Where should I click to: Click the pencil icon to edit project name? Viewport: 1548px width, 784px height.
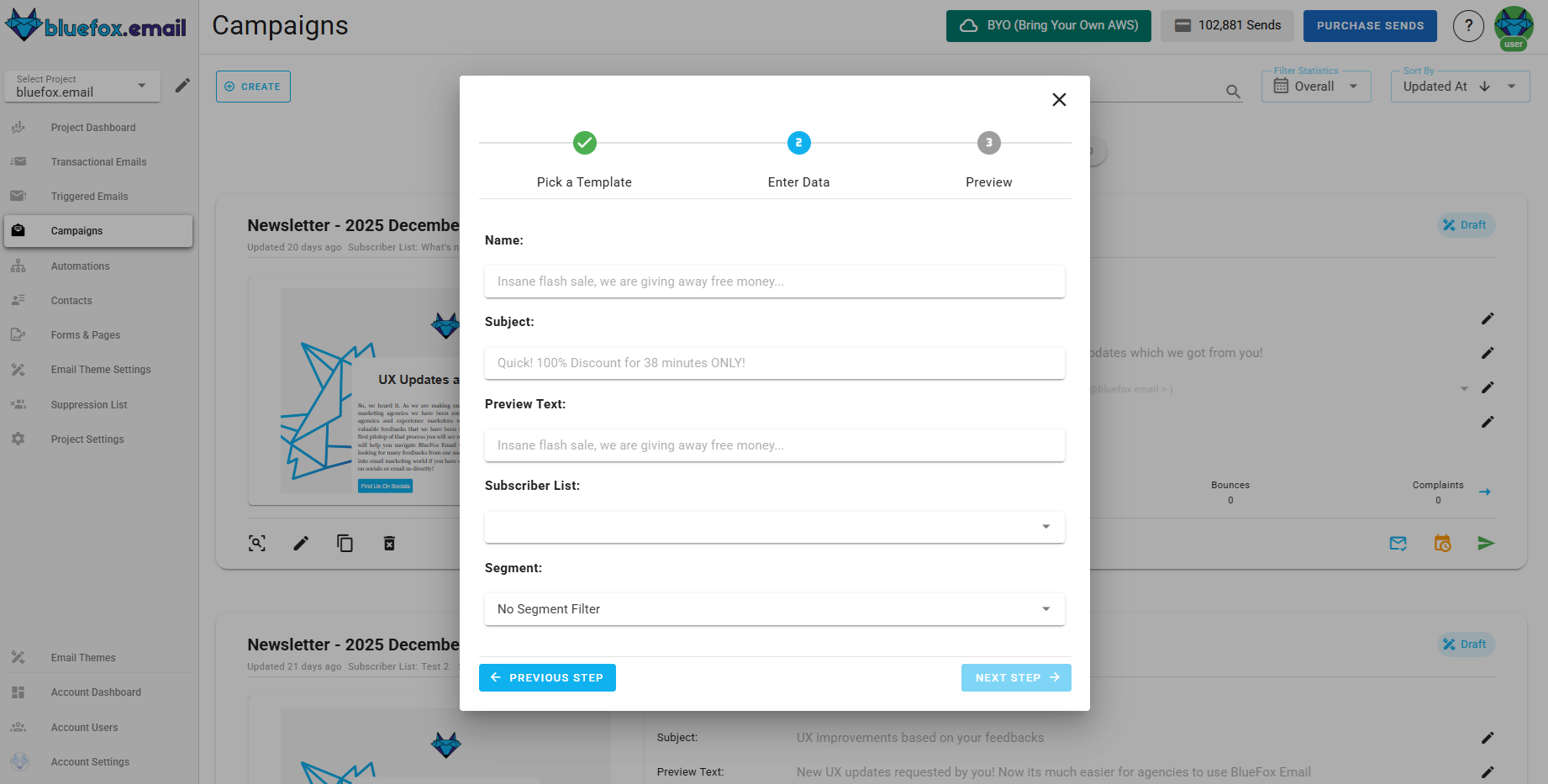[x=182, y=85]
